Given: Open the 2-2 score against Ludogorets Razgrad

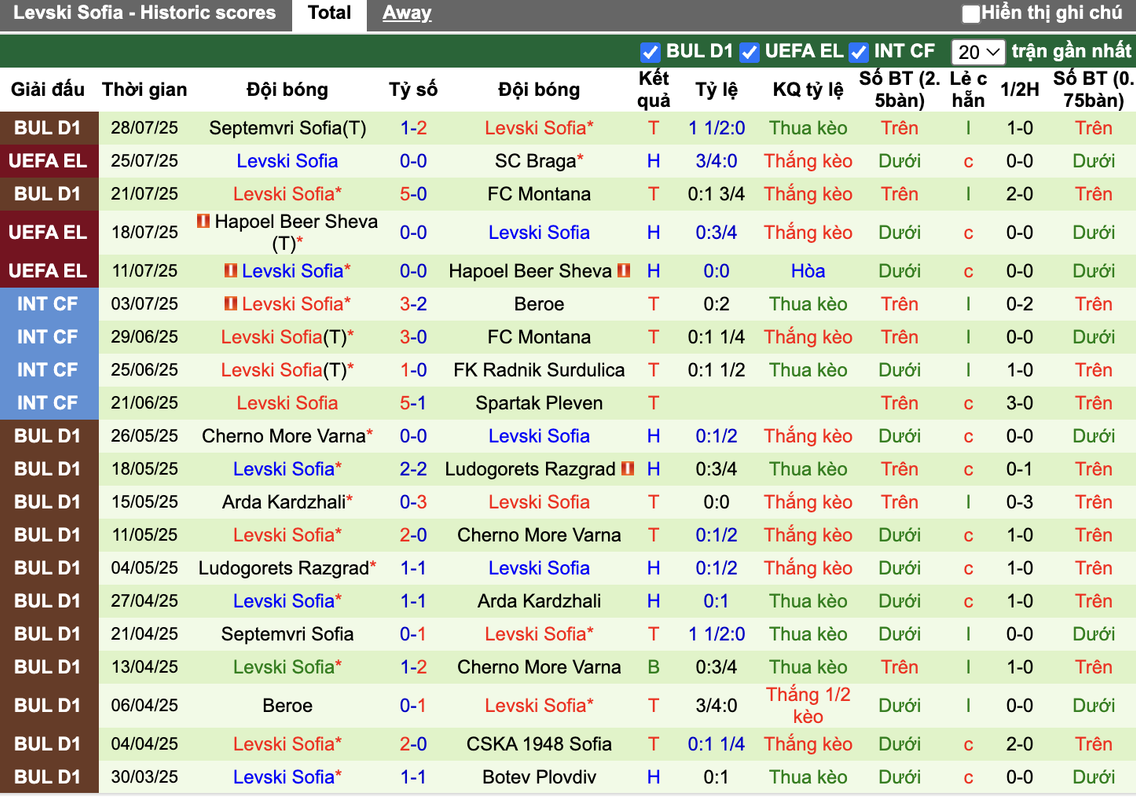Looking at the screenshot, I should (x=413, y=469).
